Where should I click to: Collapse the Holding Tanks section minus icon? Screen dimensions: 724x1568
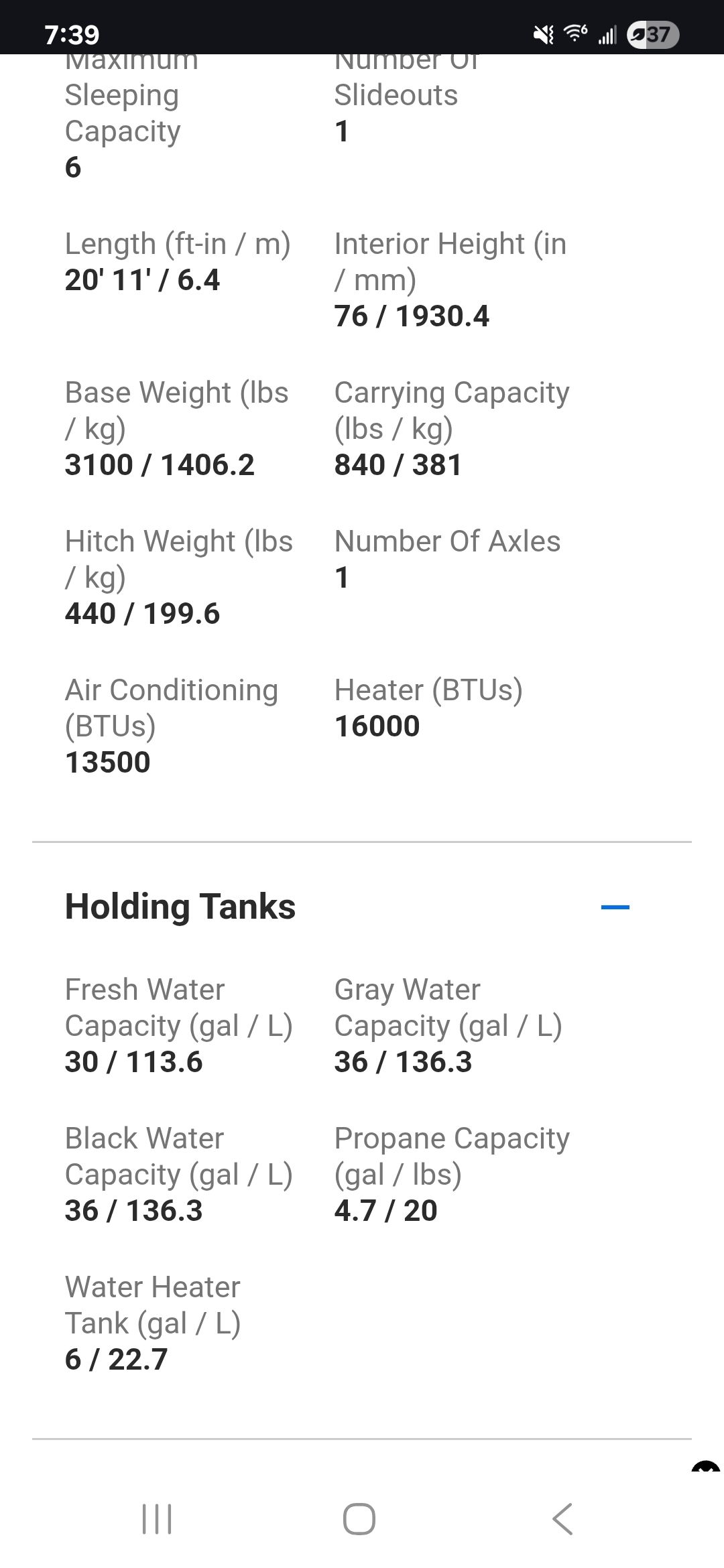coord(615,907)
